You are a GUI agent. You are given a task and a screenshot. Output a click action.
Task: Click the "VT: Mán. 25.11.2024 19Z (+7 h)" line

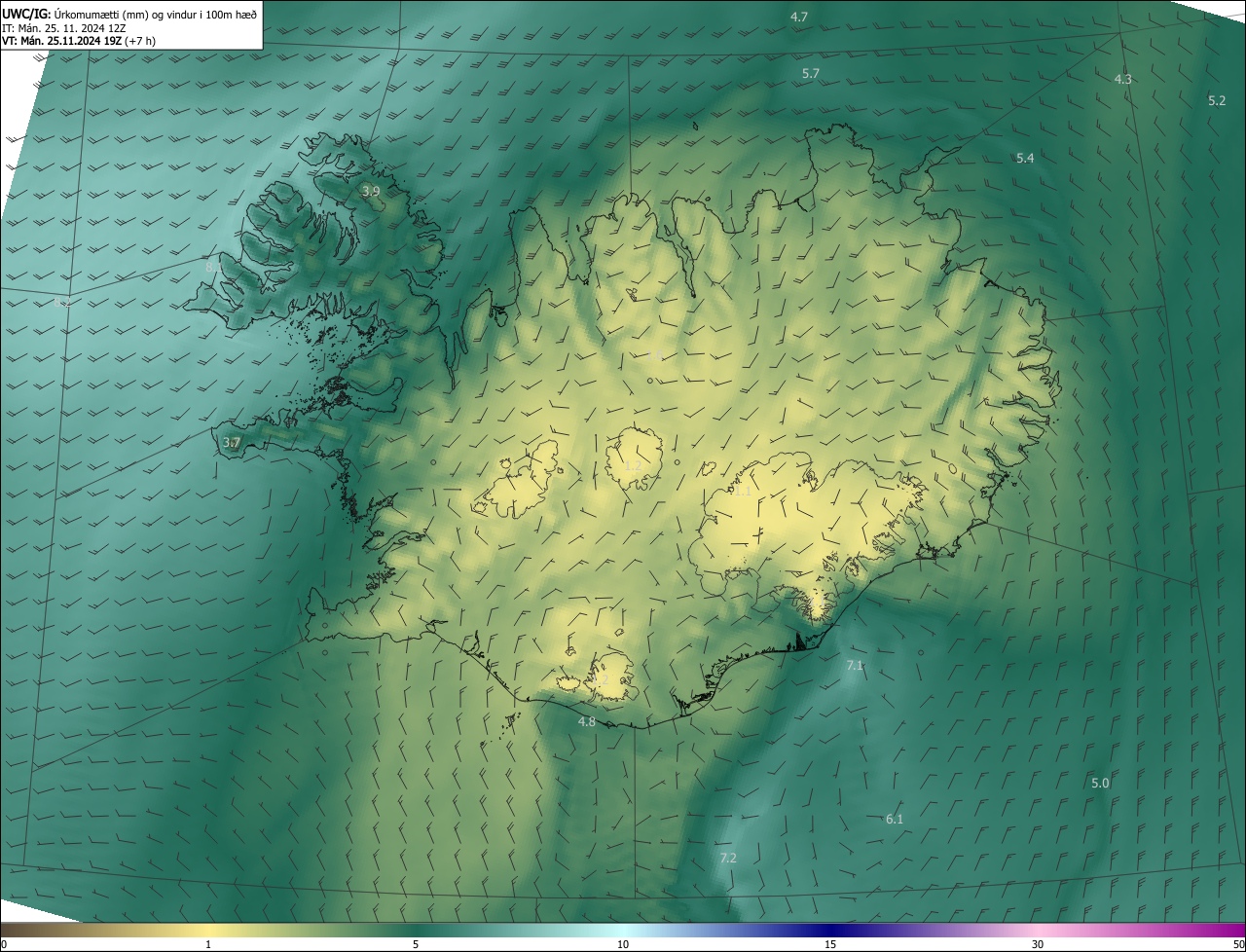tap(79, 41)
